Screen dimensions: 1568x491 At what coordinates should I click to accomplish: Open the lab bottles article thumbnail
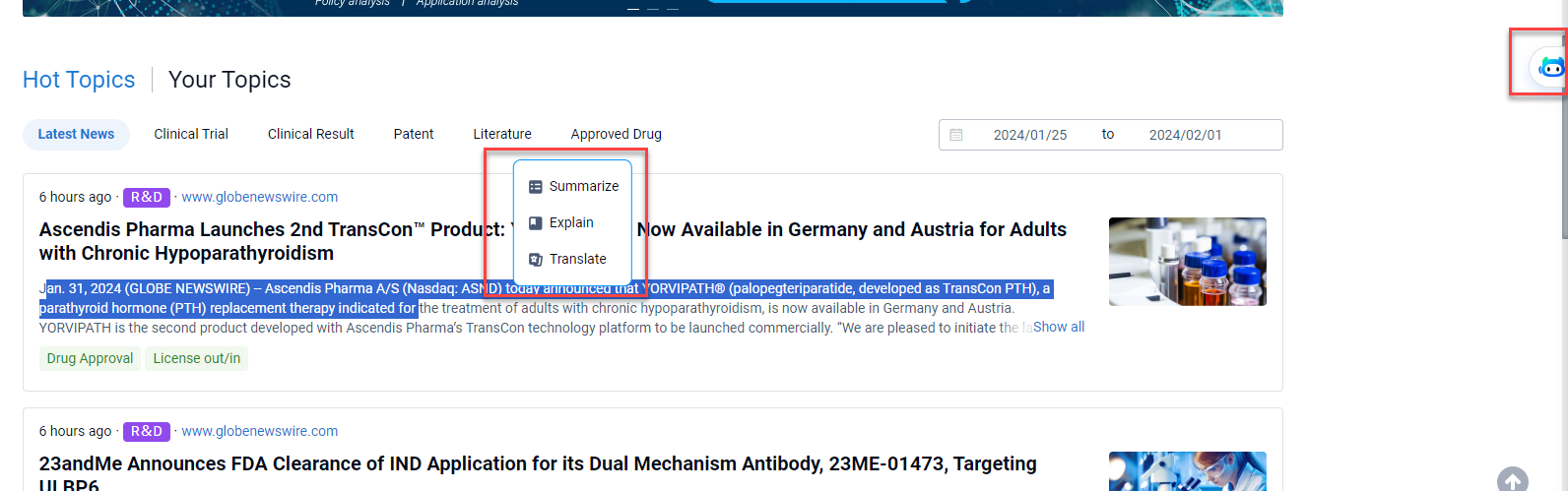click(1187, 262)
